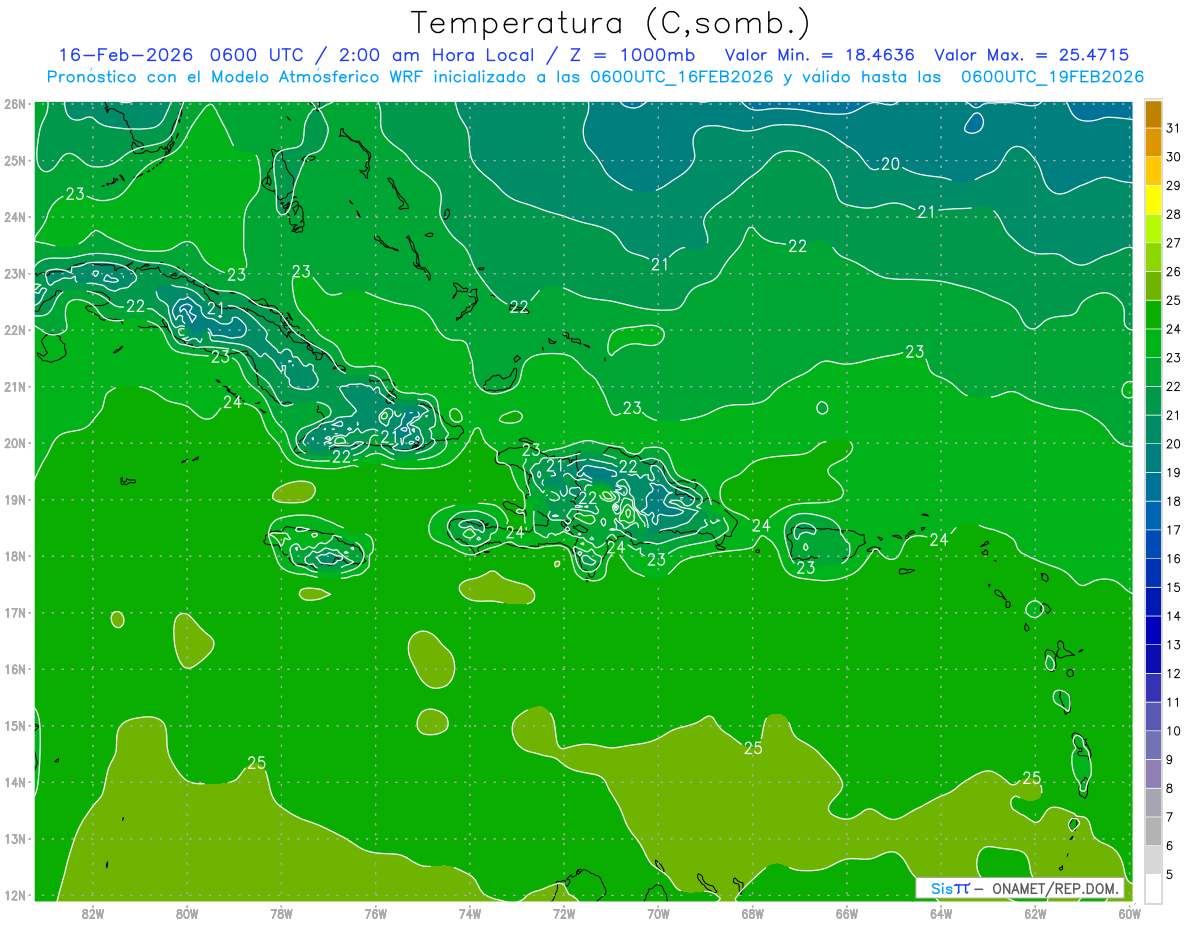
Task: Click the '60W' longitude axis label
Action: click(1130, 912)
